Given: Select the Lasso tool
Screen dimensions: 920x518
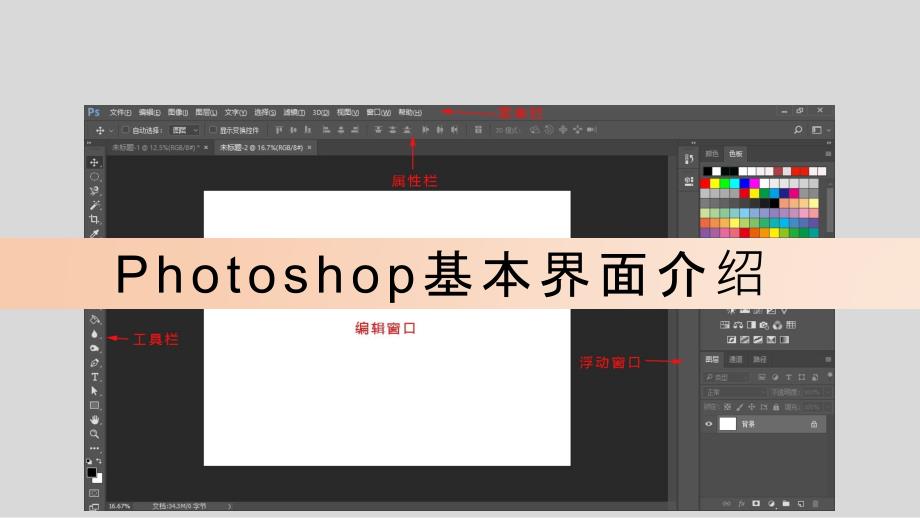Looking at the screenshot, I should coord(94,191).
